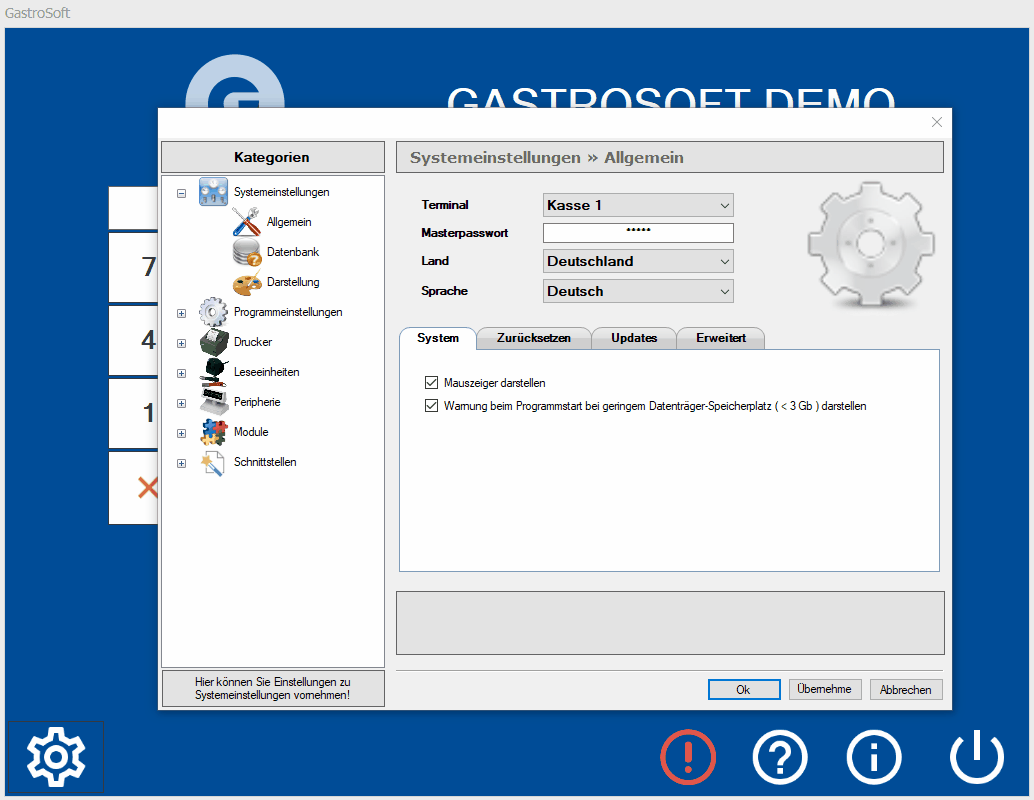
Task: Open the Sprache dropdown showing Deutsch
Action: (638, 291)
